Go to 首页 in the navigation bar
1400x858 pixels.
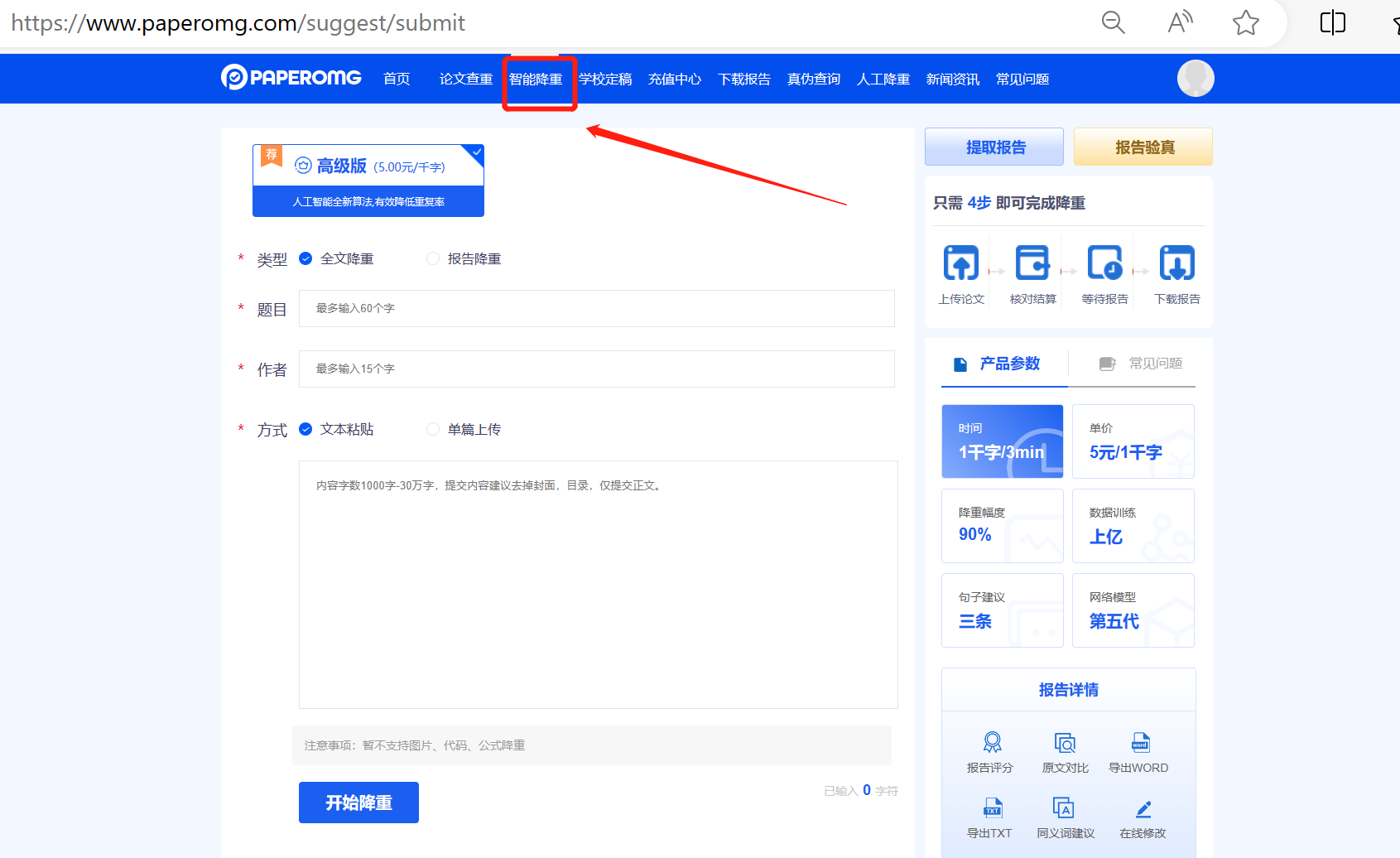coord(397,79)
